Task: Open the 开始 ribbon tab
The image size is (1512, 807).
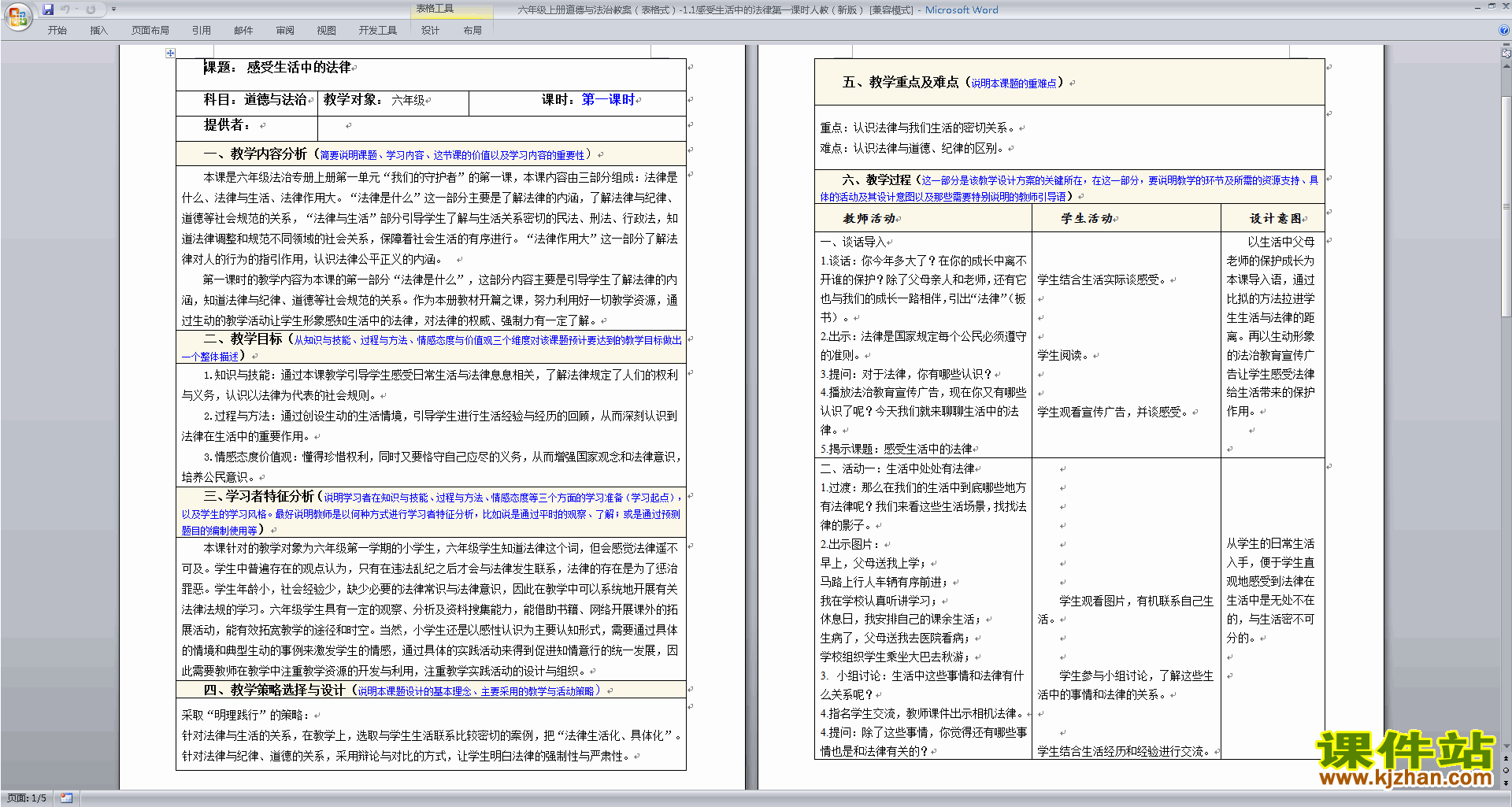Action: tap(57, 31)
